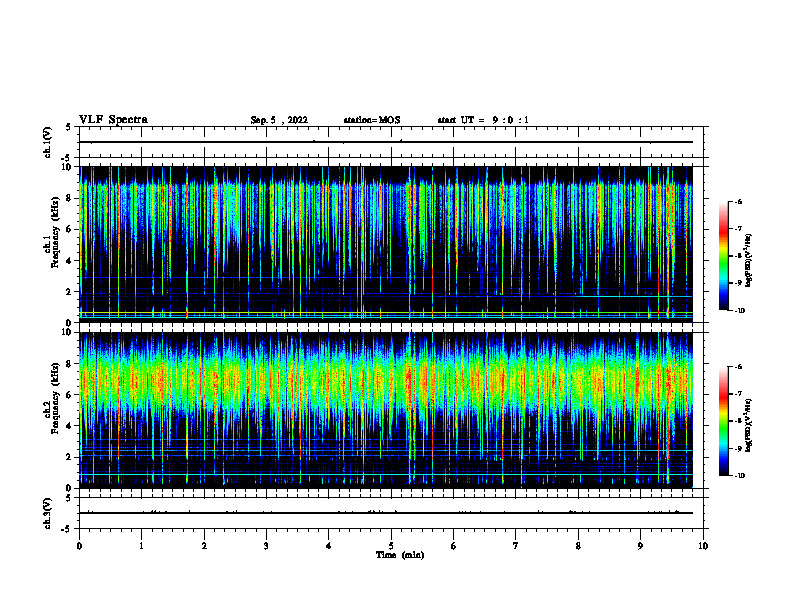Select the ch.1 "Frequency (kHz)" axis label
This screenshot has height=612, width=792.
[55, 232]
